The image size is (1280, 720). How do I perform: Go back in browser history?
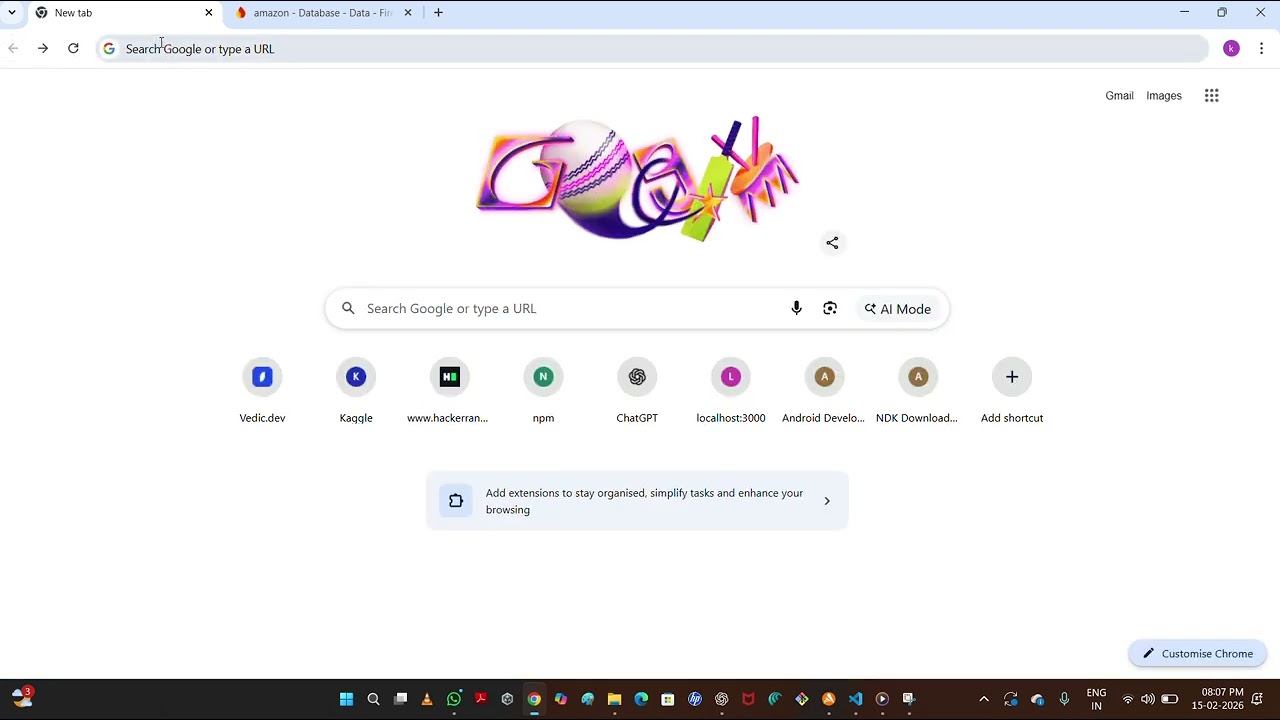coord(13,48)
